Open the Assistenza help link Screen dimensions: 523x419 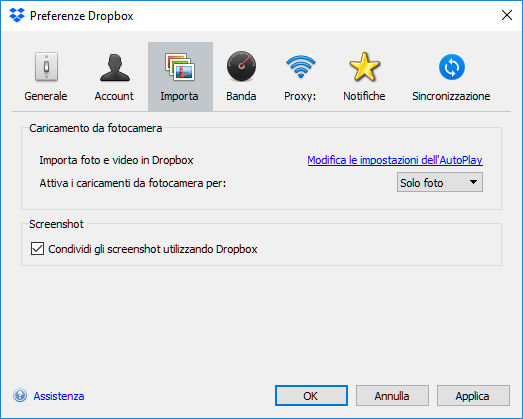tap(59, 396)
